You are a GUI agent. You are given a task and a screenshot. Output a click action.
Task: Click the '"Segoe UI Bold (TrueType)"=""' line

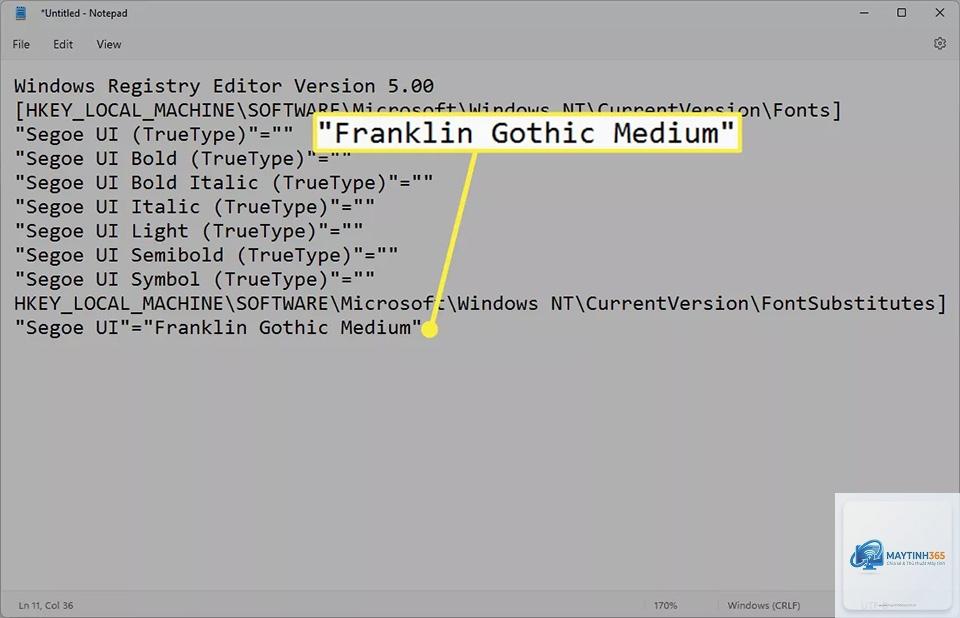[183, 159]
